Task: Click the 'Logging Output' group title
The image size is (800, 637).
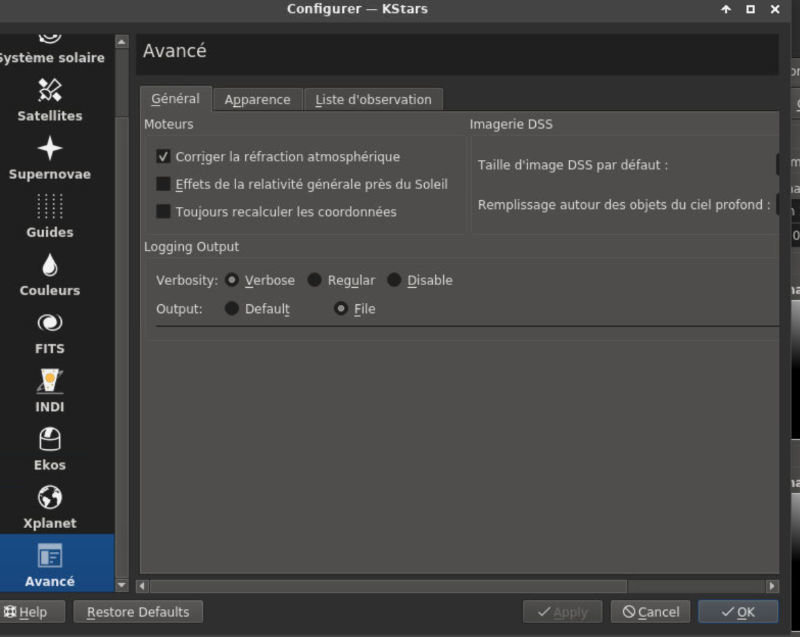Action: (191, 246)
